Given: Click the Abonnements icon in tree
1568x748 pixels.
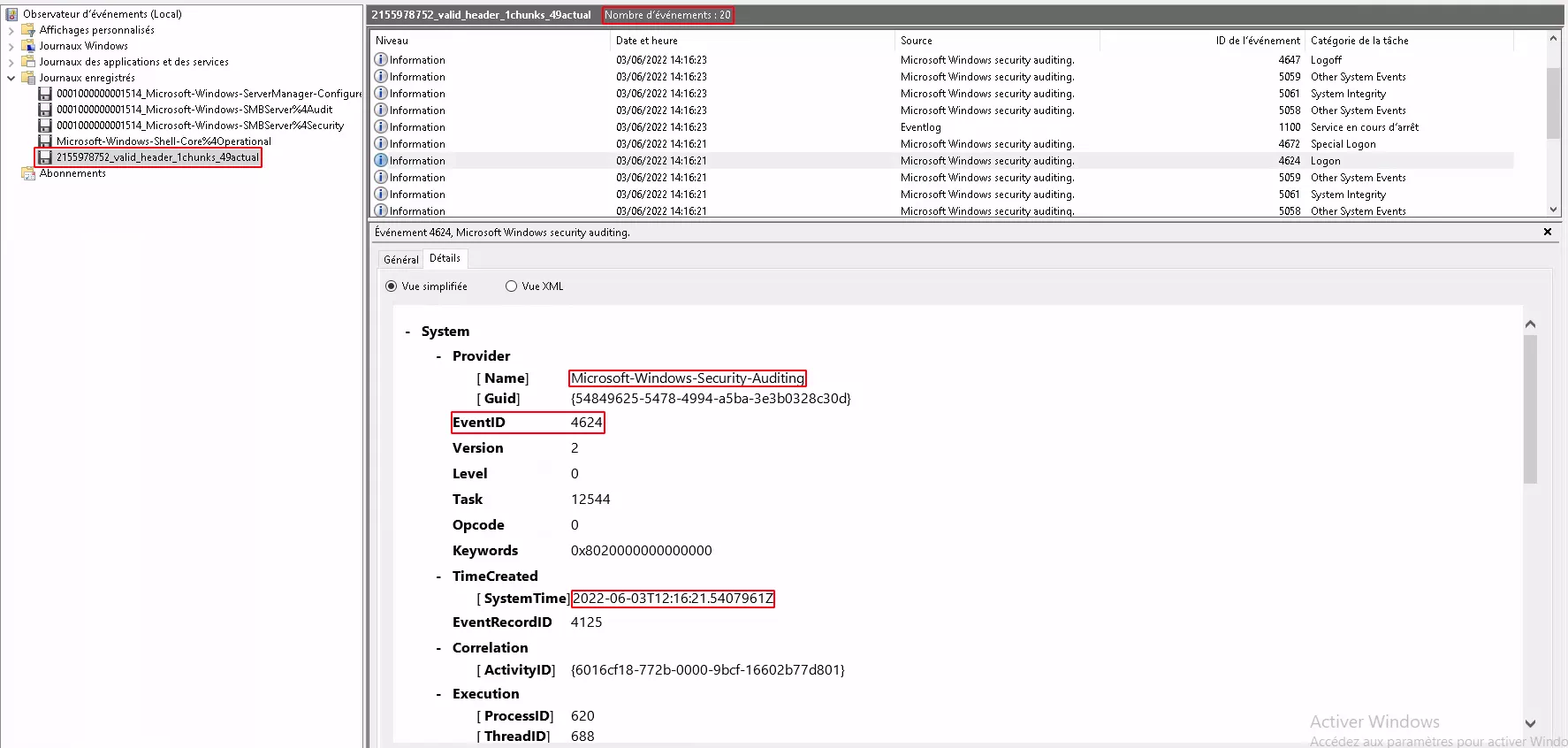Looking at the screenshot, I should click(x=28, y=173).
